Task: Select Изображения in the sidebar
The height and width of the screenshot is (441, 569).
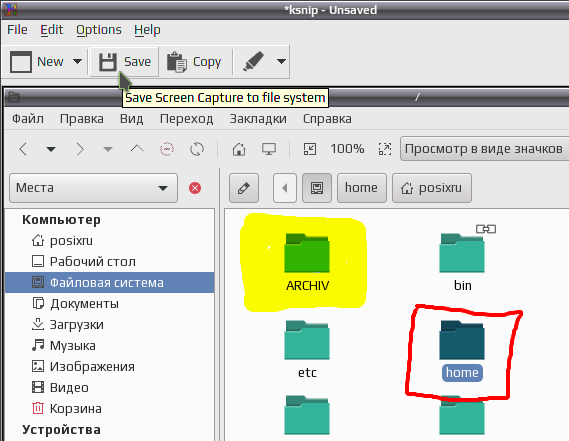Action: [x=110, y=367]
